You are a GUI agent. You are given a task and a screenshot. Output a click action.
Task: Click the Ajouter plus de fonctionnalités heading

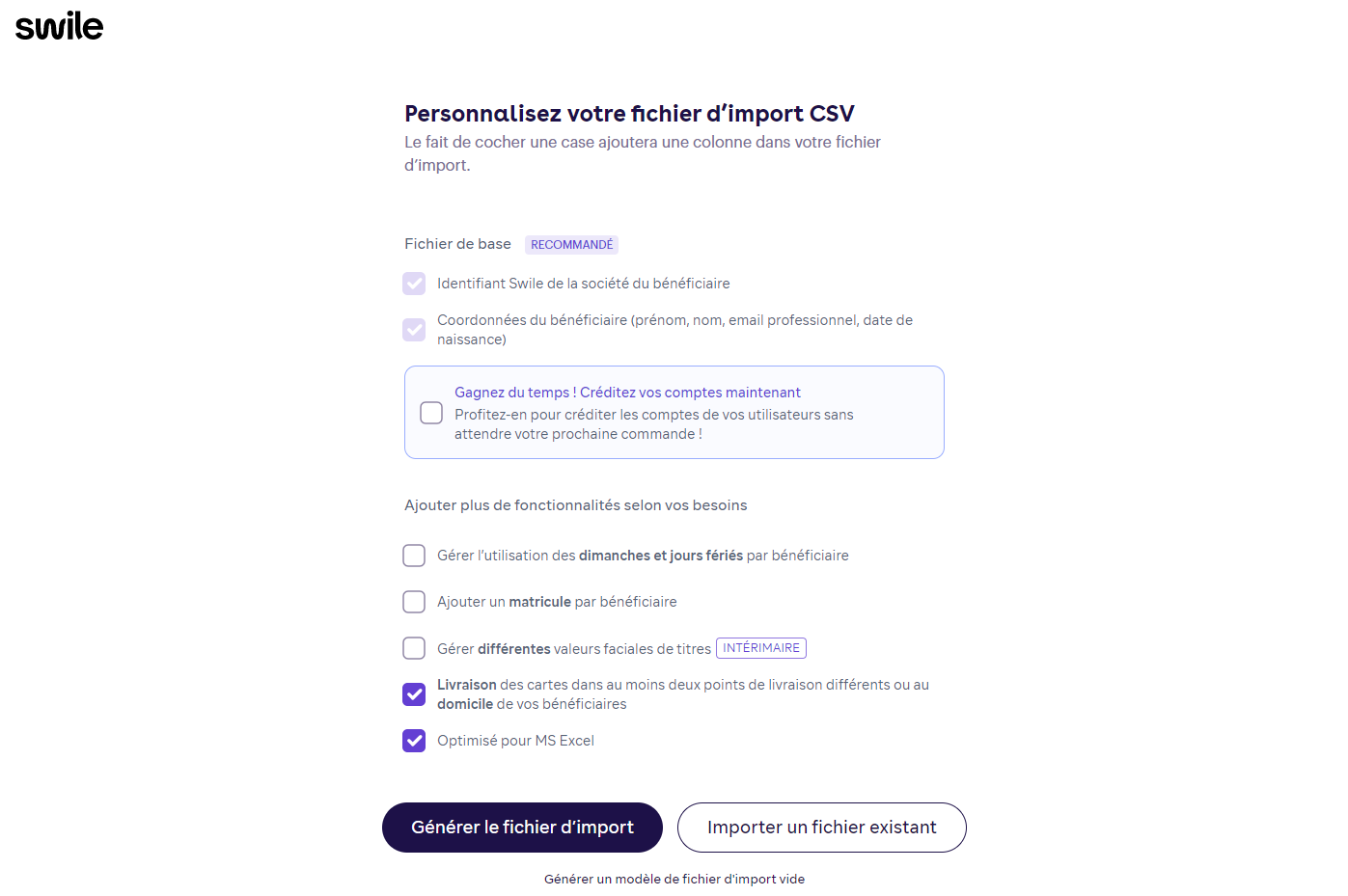tap(575, 505)
